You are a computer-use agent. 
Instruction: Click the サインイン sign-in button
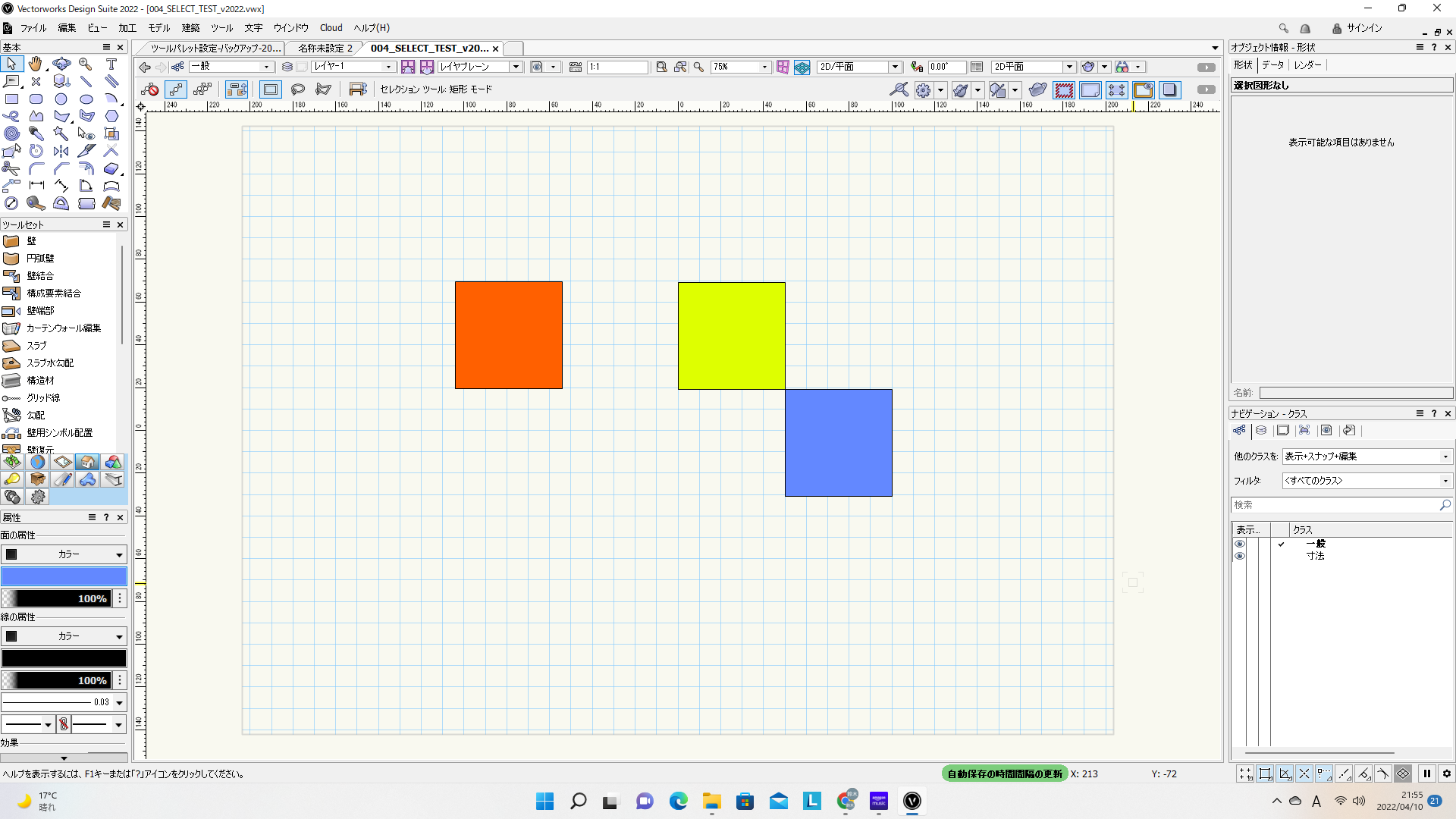(1363, 28)
